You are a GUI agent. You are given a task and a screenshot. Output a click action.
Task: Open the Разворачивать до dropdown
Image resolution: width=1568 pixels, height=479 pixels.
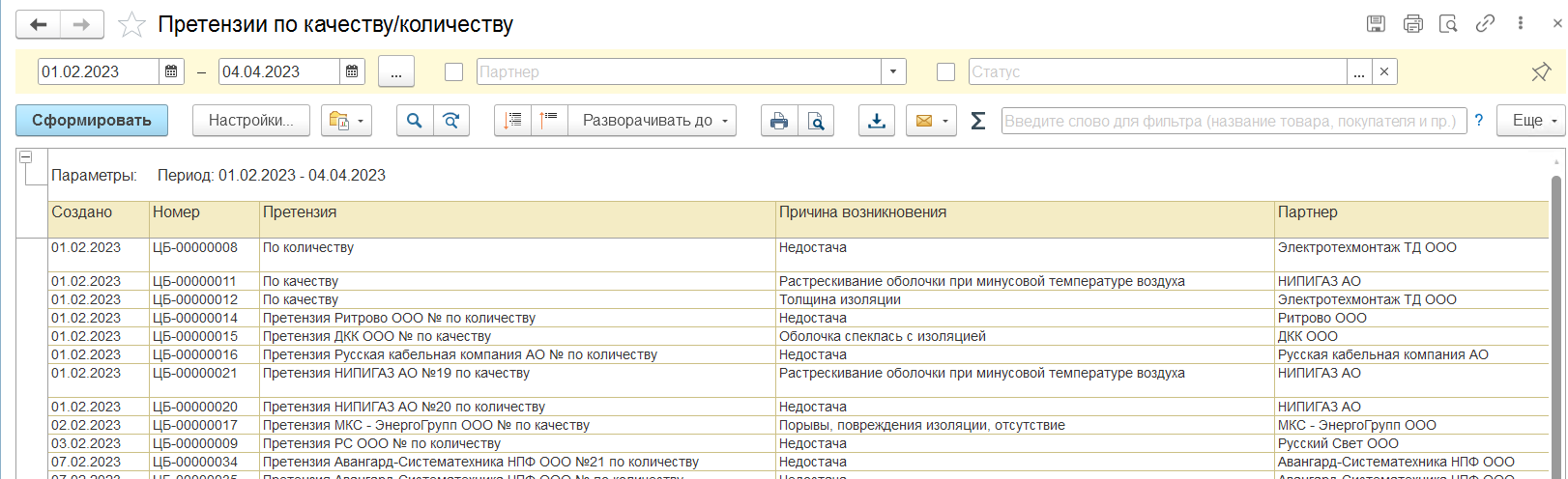pyautogui.click(x=653, y=121)
